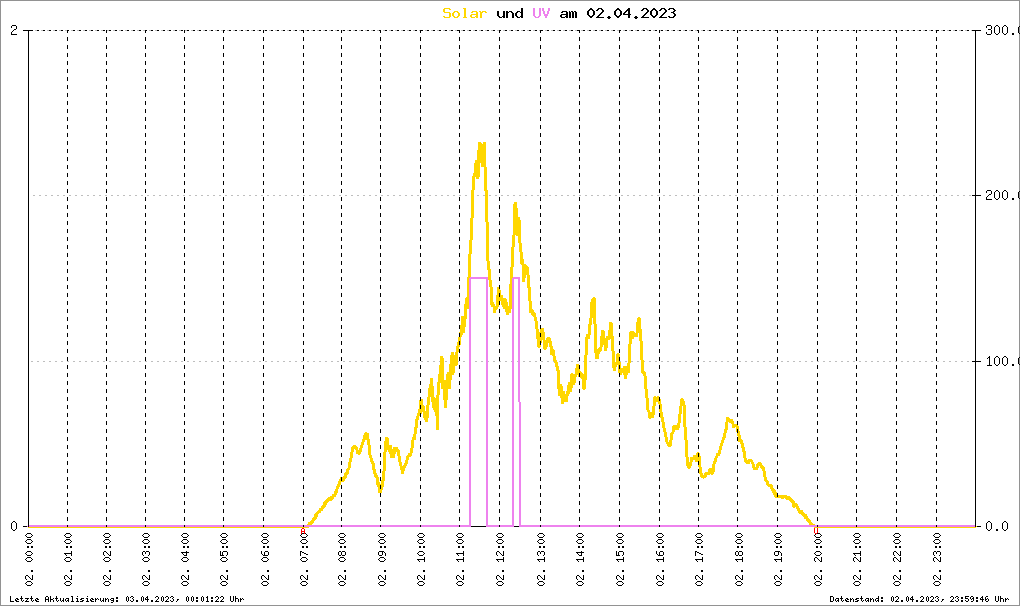Click the '02. 19:00' time axis label
1020x606 pixels.
click(x=778, y=559)
